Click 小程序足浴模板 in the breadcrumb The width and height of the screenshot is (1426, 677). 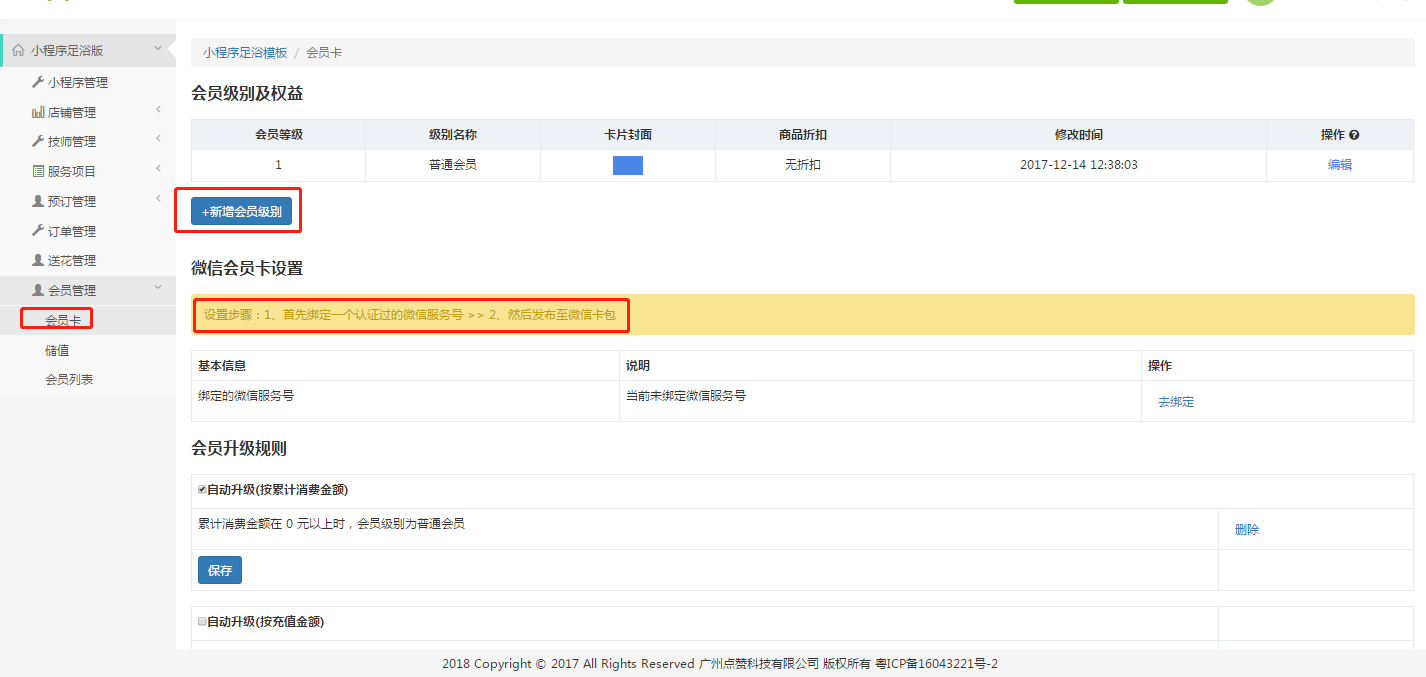(x=245, y=53)
